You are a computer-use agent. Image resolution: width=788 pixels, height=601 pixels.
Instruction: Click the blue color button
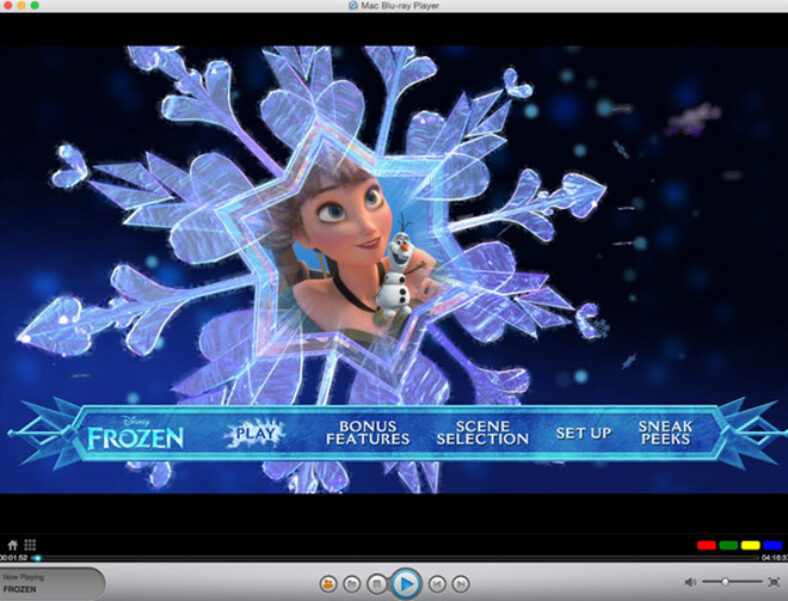click(x=772, y=546)
